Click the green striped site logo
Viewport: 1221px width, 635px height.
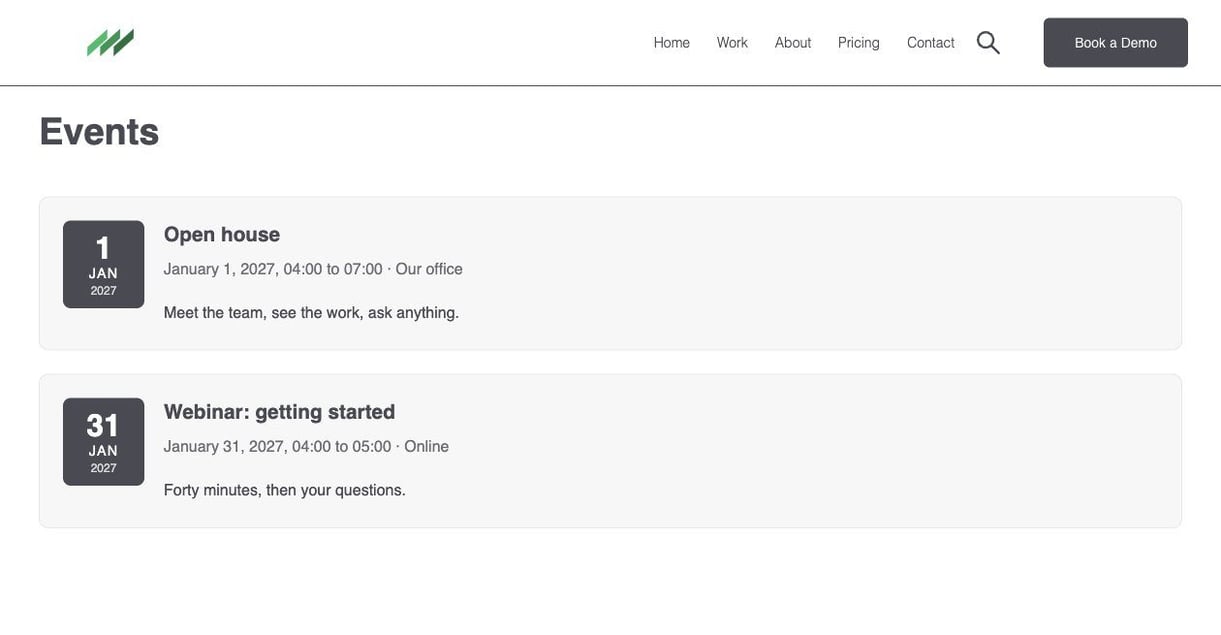click(x=110, y=43)
